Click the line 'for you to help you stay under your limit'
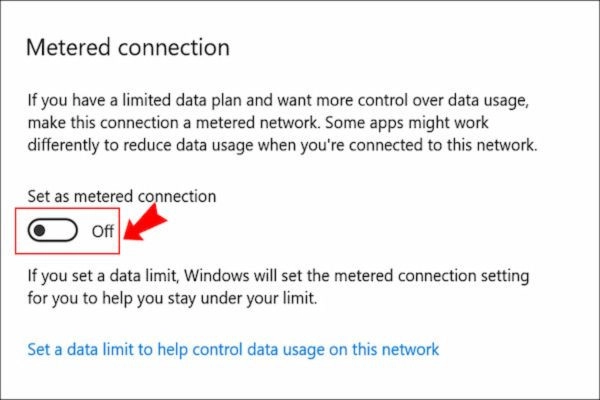The image size is (600, 400). [x=175, y=295]
